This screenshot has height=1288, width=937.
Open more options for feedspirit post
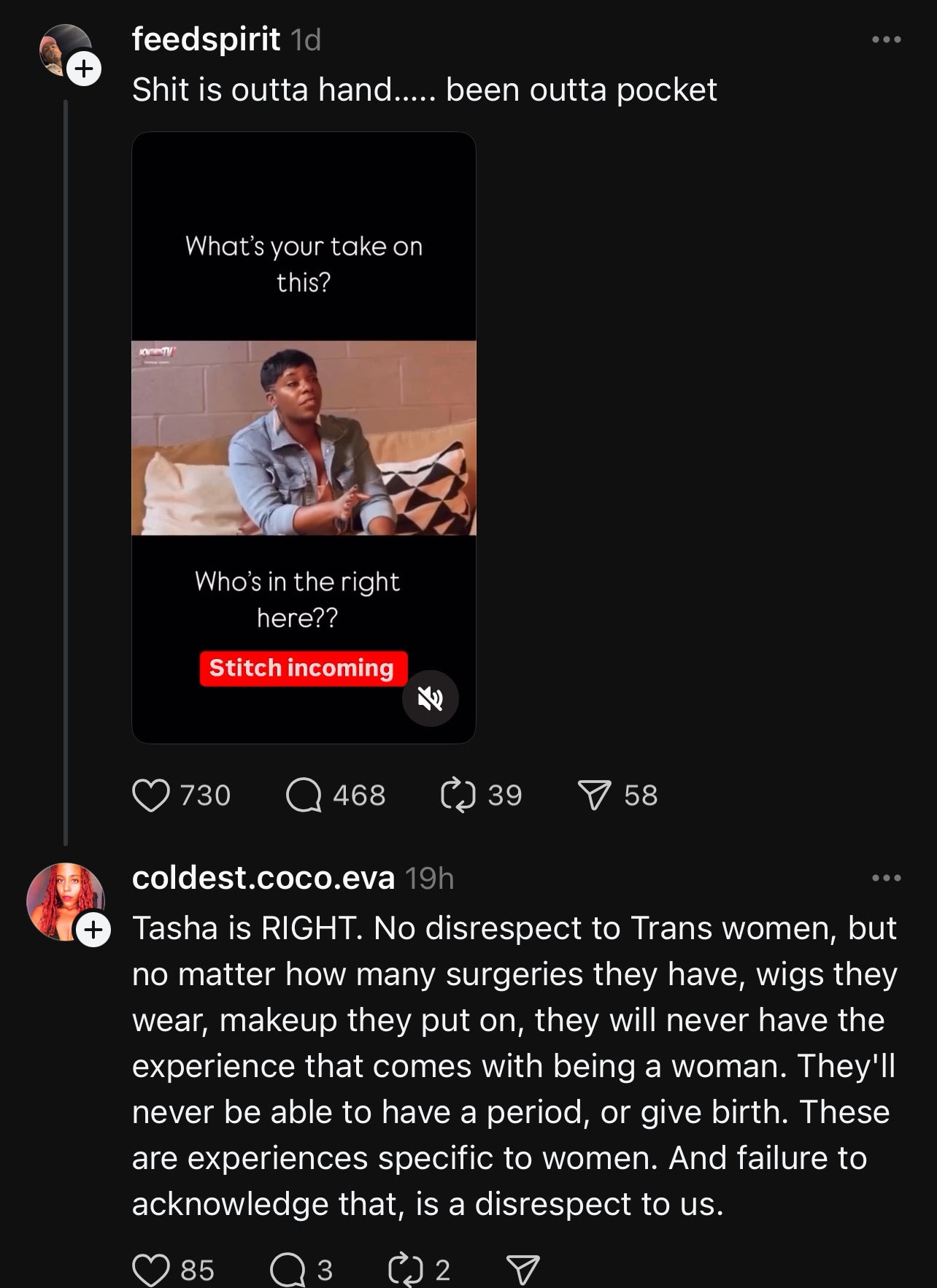tap(887, 39)
